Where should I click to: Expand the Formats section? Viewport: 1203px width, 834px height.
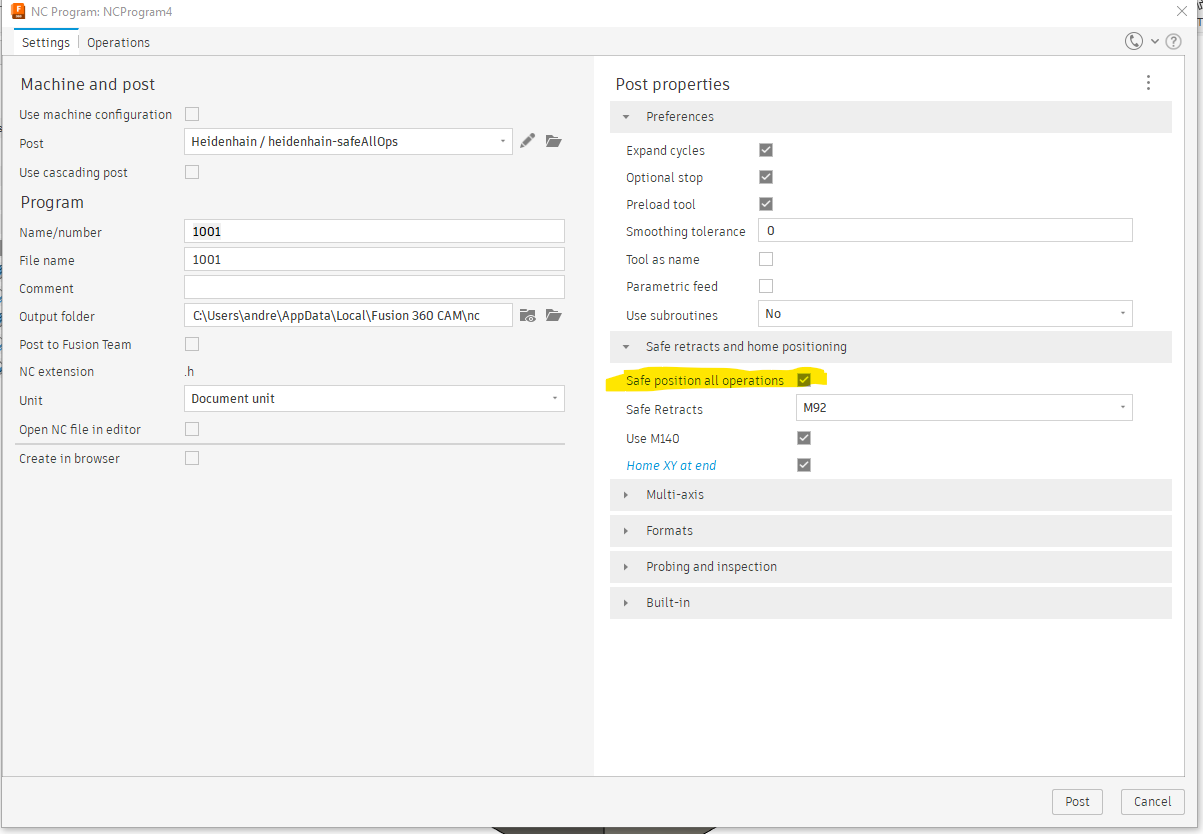890,531
